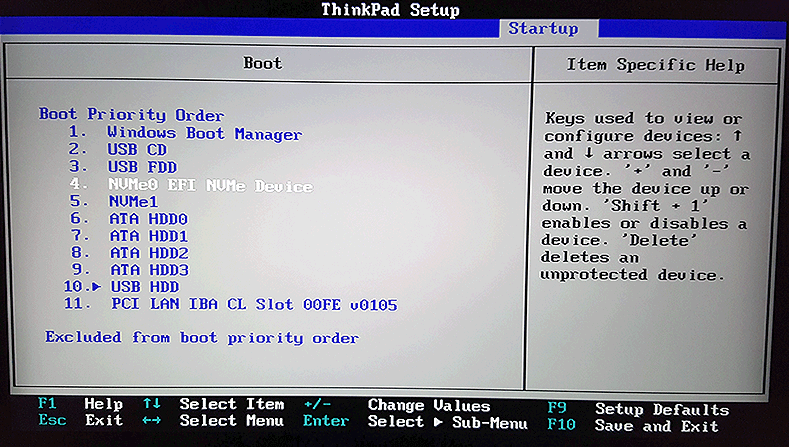Select the ATA HDD0 boot entry
This screenshot has height=447, width=789.
149,219
